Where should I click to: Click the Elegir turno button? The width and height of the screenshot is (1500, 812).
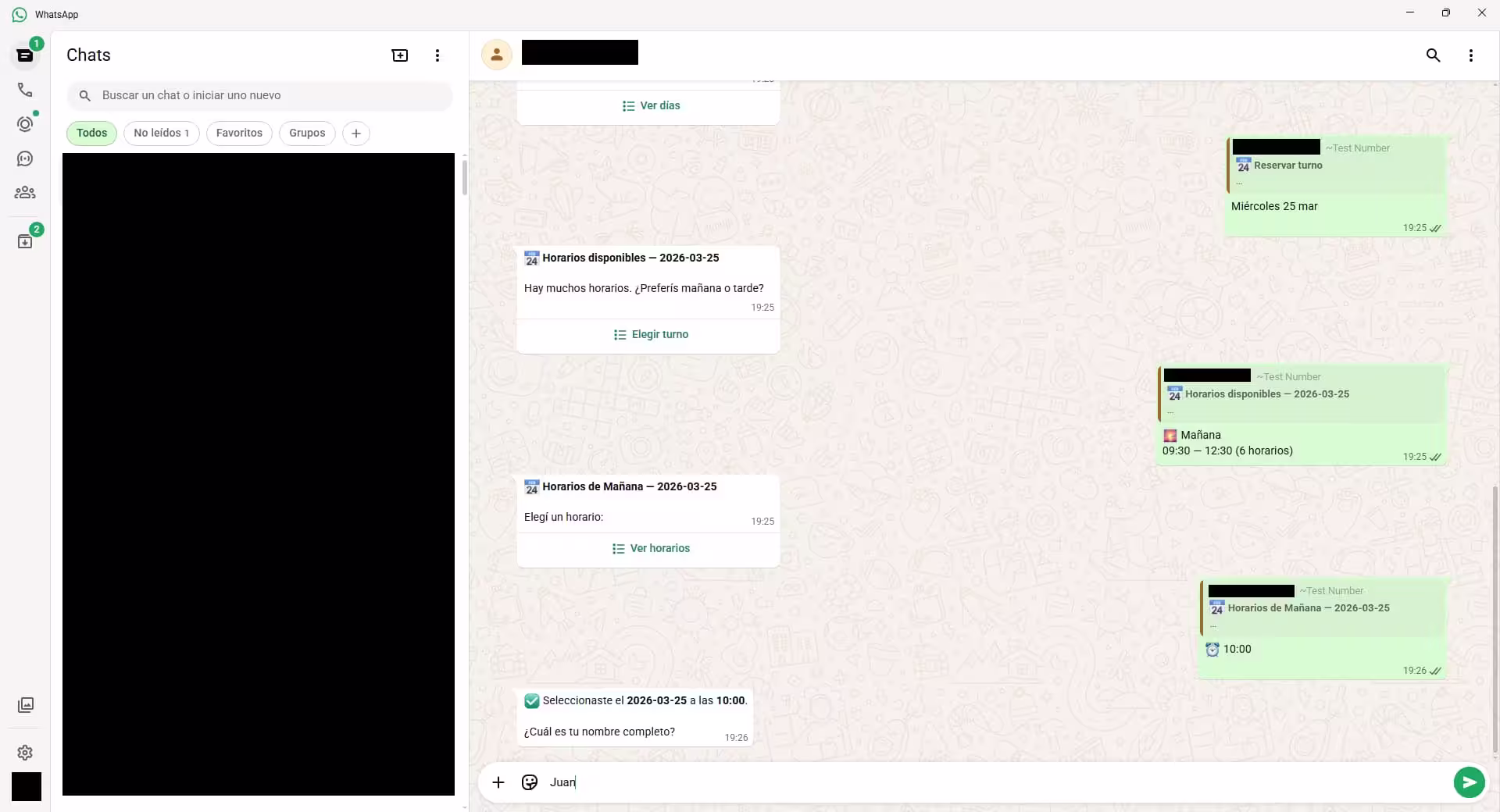(650, 334)
